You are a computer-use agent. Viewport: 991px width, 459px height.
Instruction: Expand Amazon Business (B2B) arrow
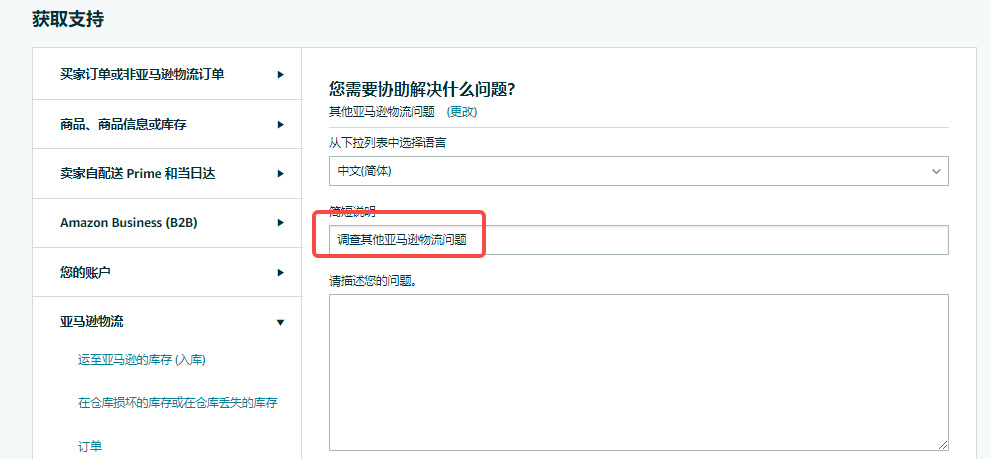click(281, 223)
